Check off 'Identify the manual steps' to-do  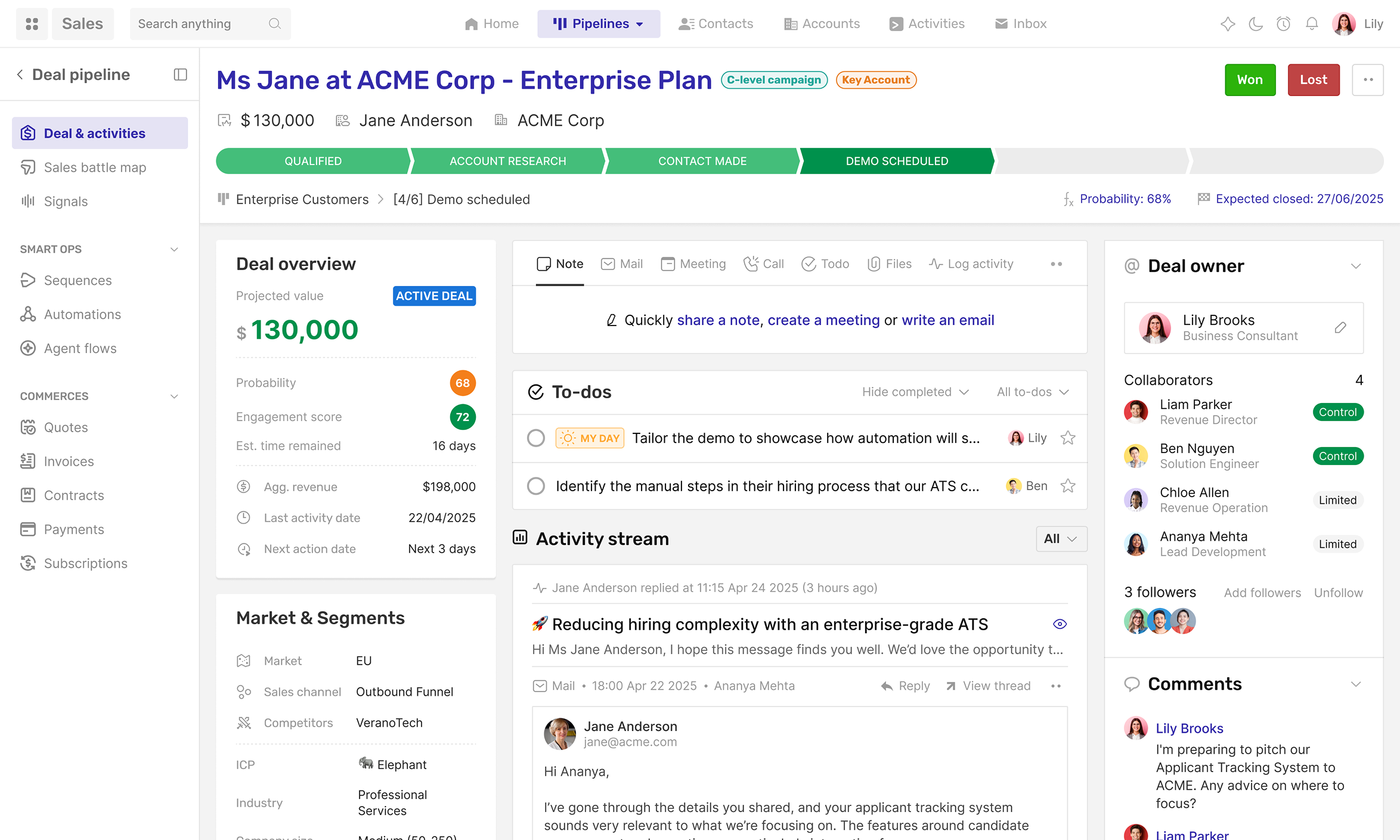pos(536,486)
